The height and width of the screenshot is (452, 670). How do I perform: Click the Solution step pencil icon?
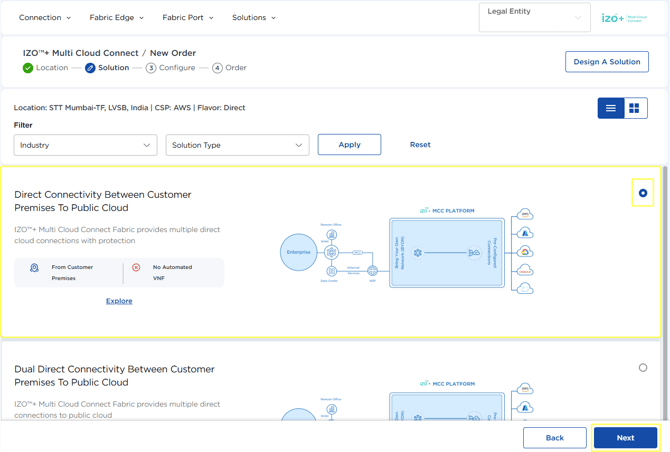pos(90,68)
